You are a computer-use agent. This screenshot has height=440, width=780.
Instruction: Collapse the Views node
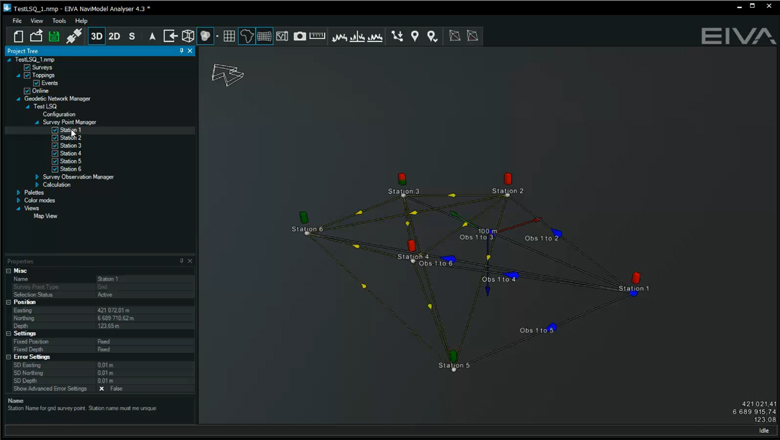click(x=18, y=208)
